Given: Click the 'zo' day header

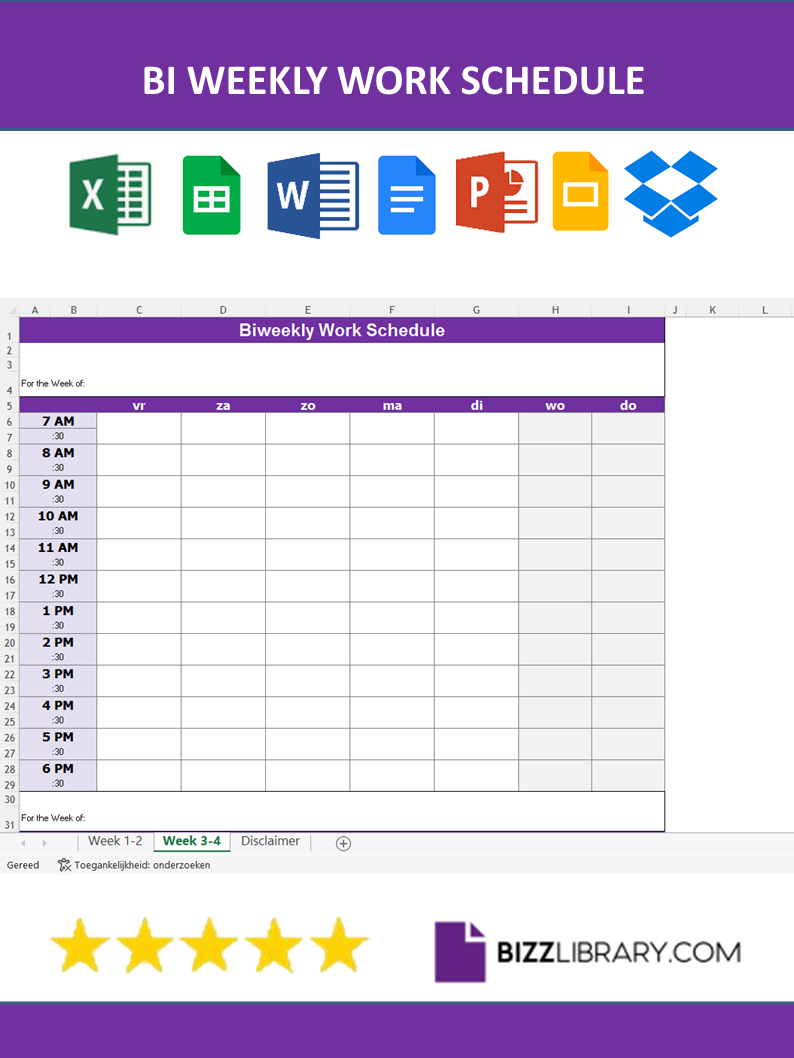Looking at the screenshot, I should [308, 406].
